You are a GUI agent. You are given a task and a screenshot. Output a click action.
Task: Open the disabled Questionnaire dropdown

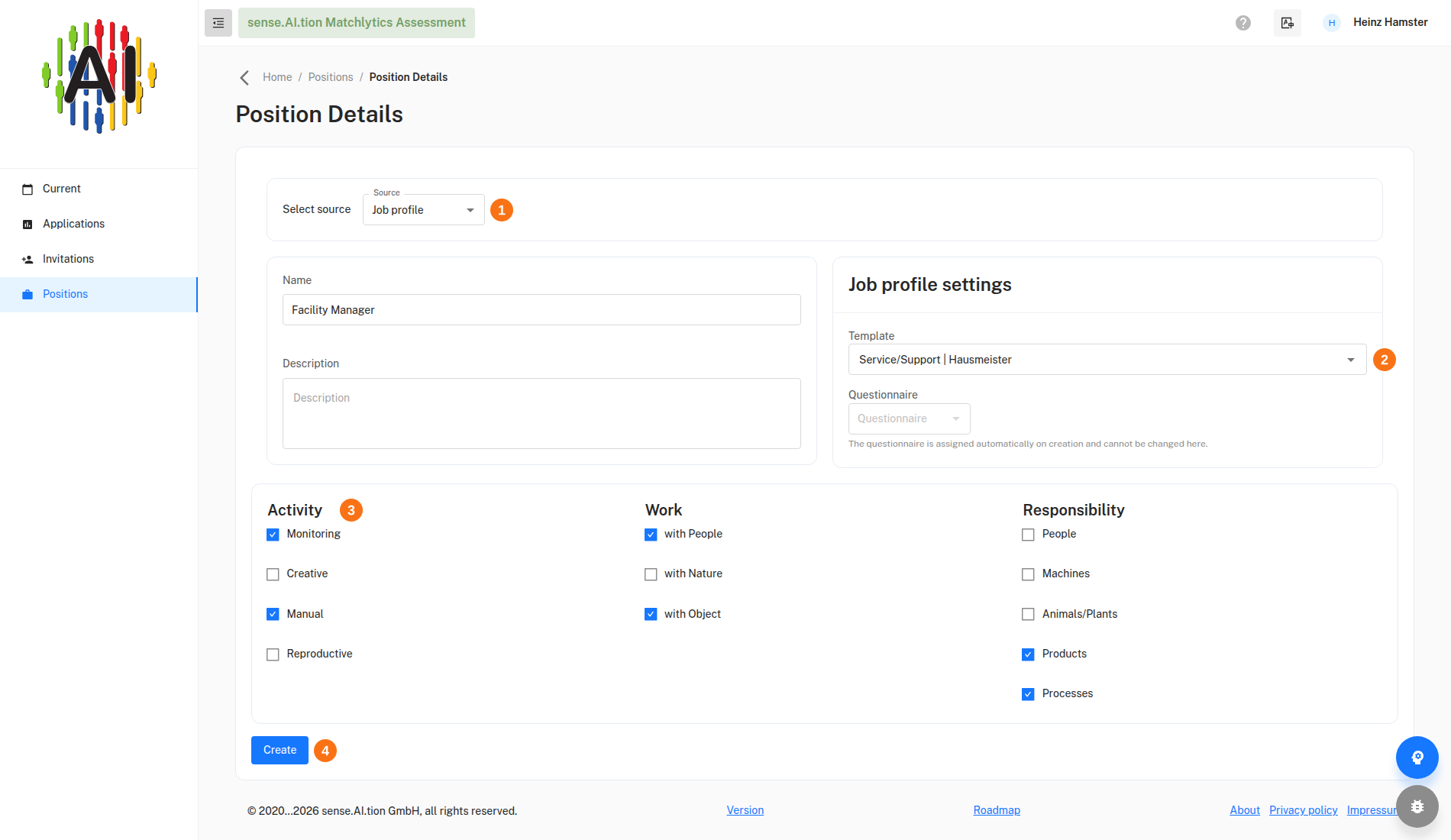point(909,418)
